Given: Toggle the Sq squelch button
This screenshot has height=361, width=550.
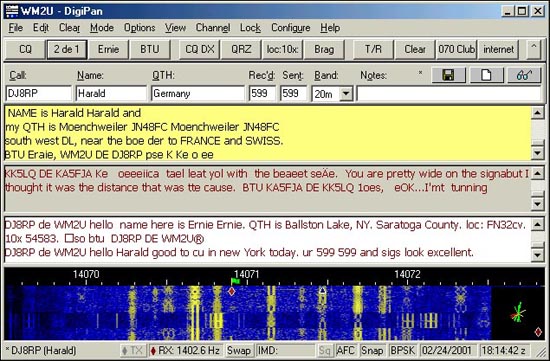Looking at the screenshot, I should (x=325, y=350).
